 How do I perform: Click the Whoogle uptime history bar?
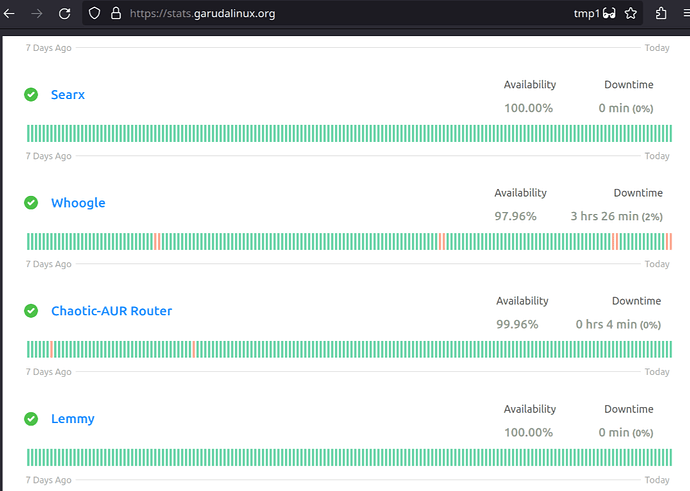pos(349,242)
